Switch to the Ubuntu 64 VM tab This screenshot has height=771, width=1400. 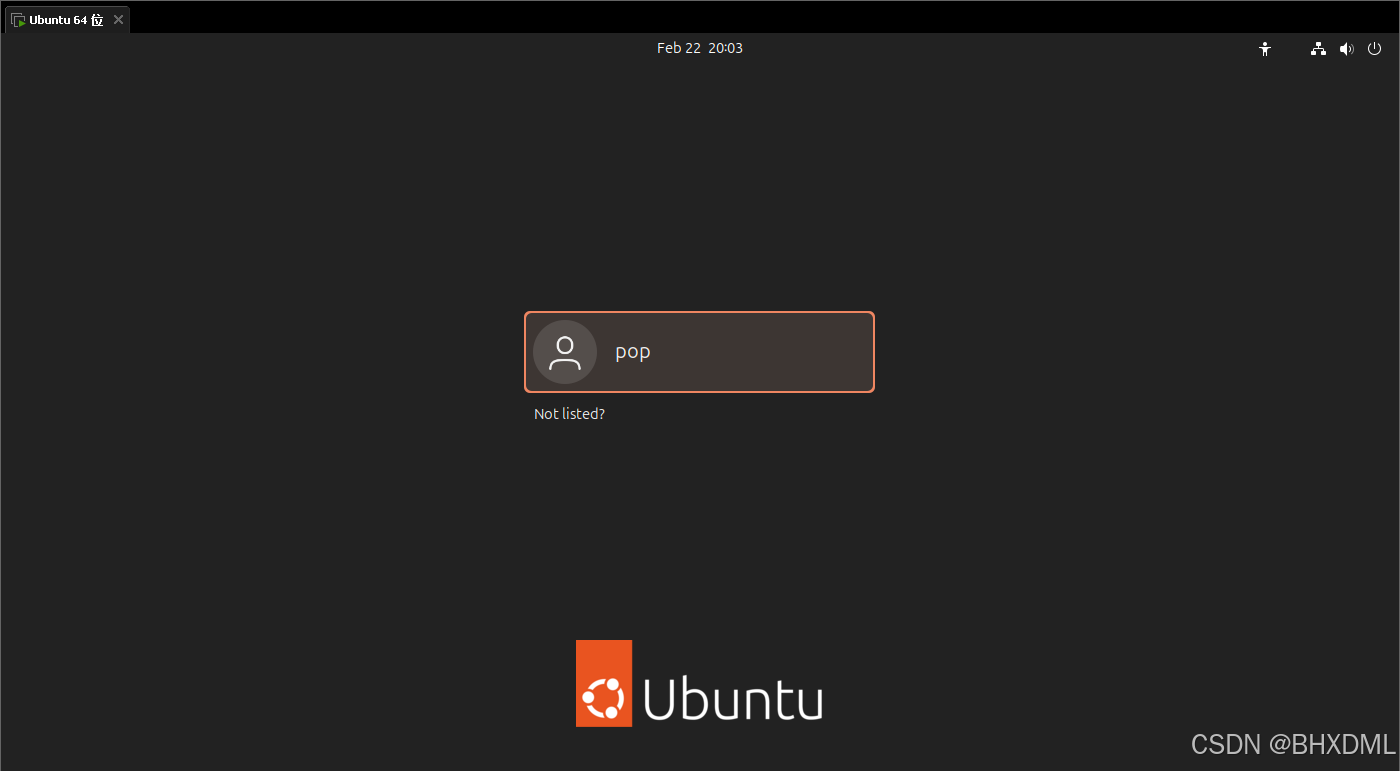(x=66, y=20)
